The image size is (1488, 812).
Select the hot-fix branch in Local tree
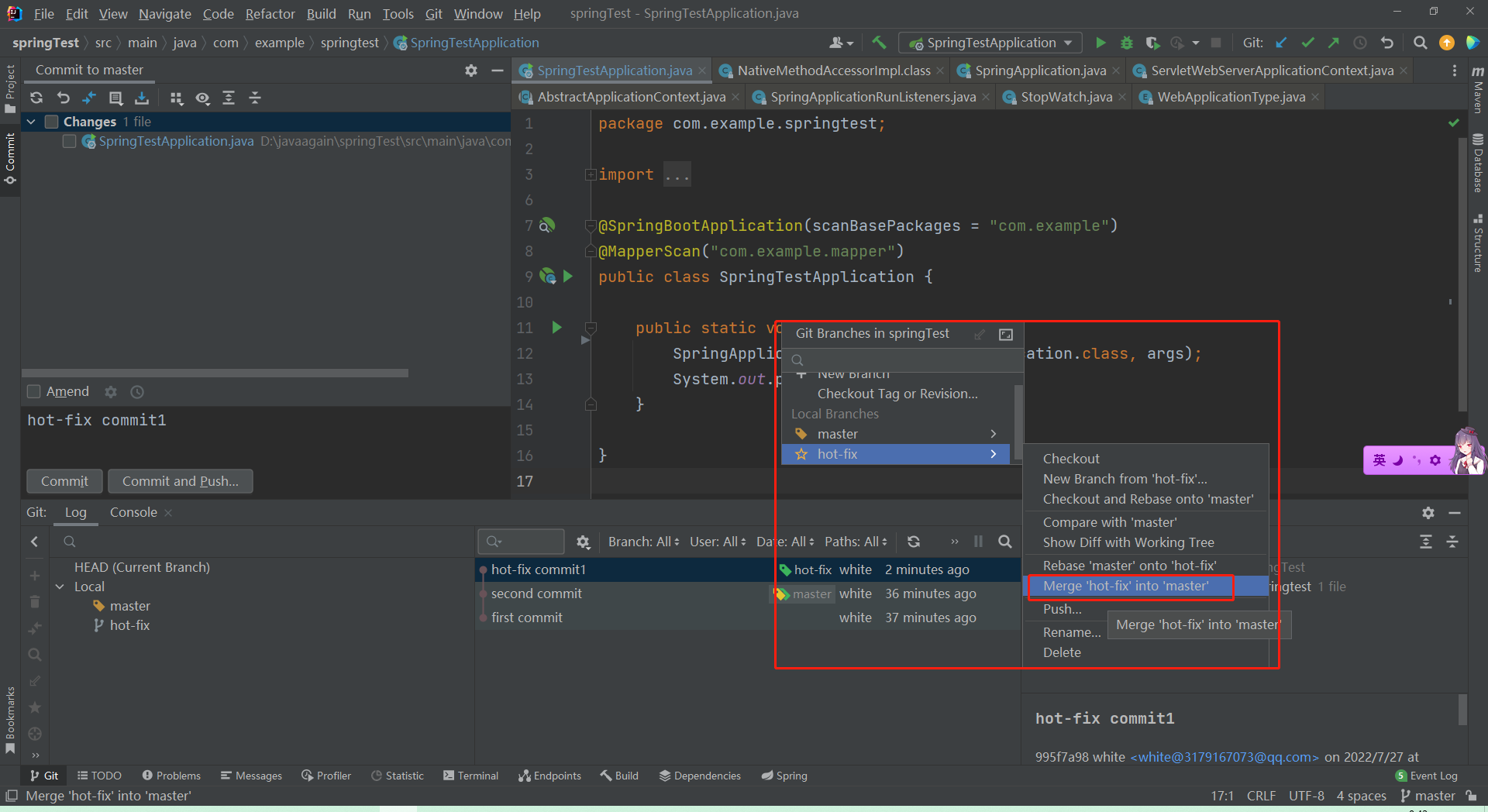(129, 625)
